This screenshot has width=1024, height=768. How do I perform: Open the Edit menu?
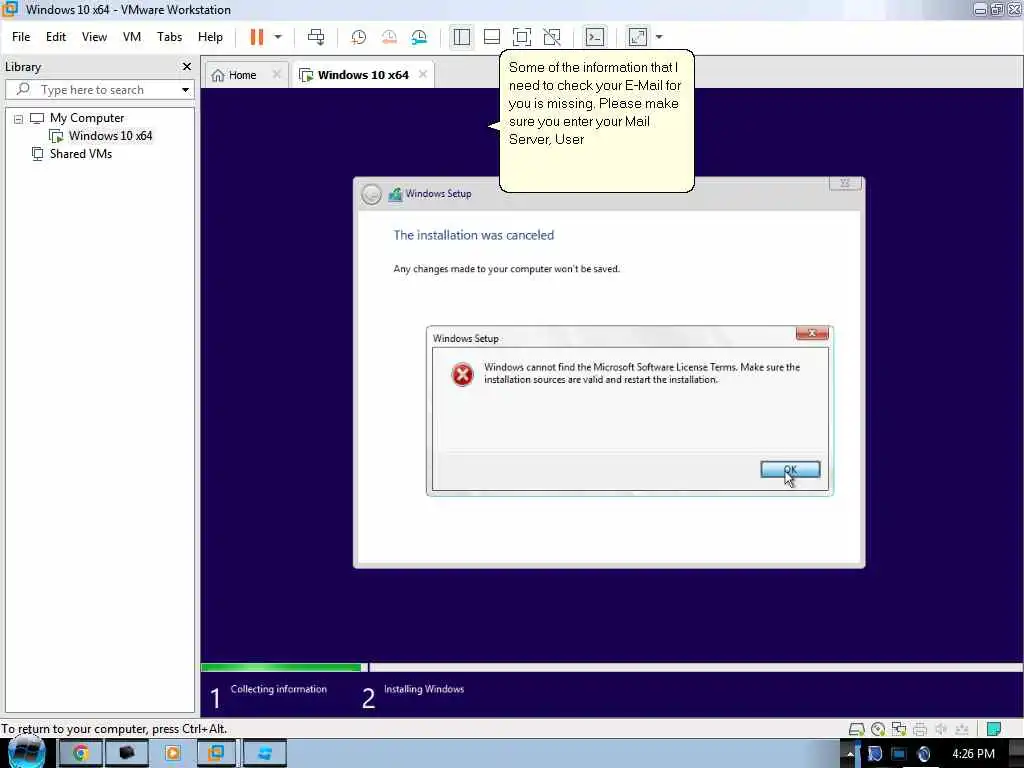(56, 37)
